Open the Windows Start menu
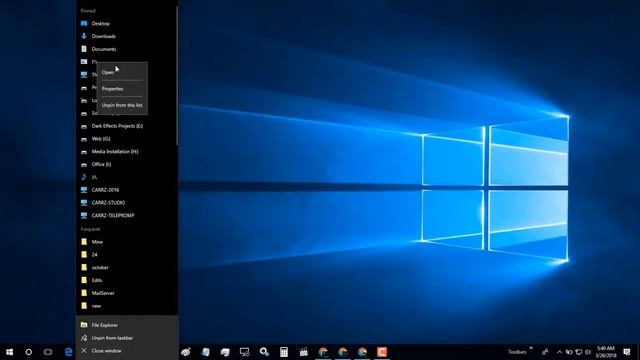 point(9,351)
